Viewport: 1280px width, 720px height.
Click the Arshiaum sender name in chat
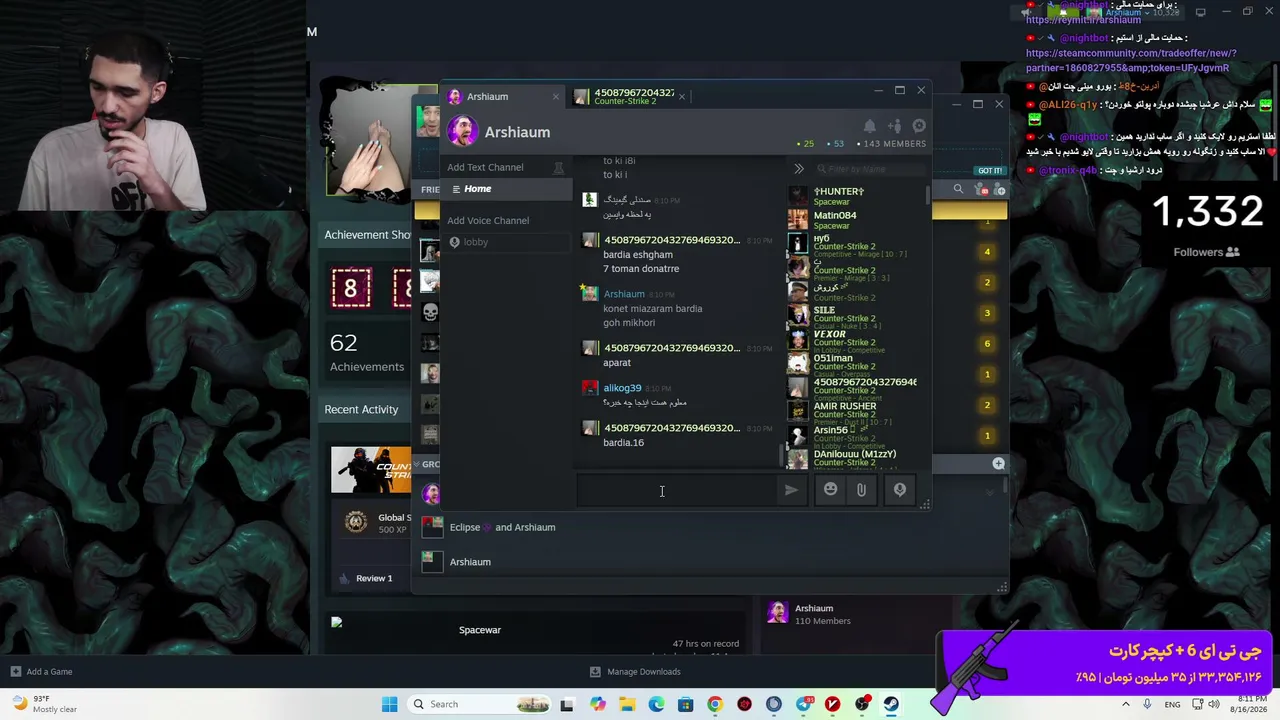[624, 294]
